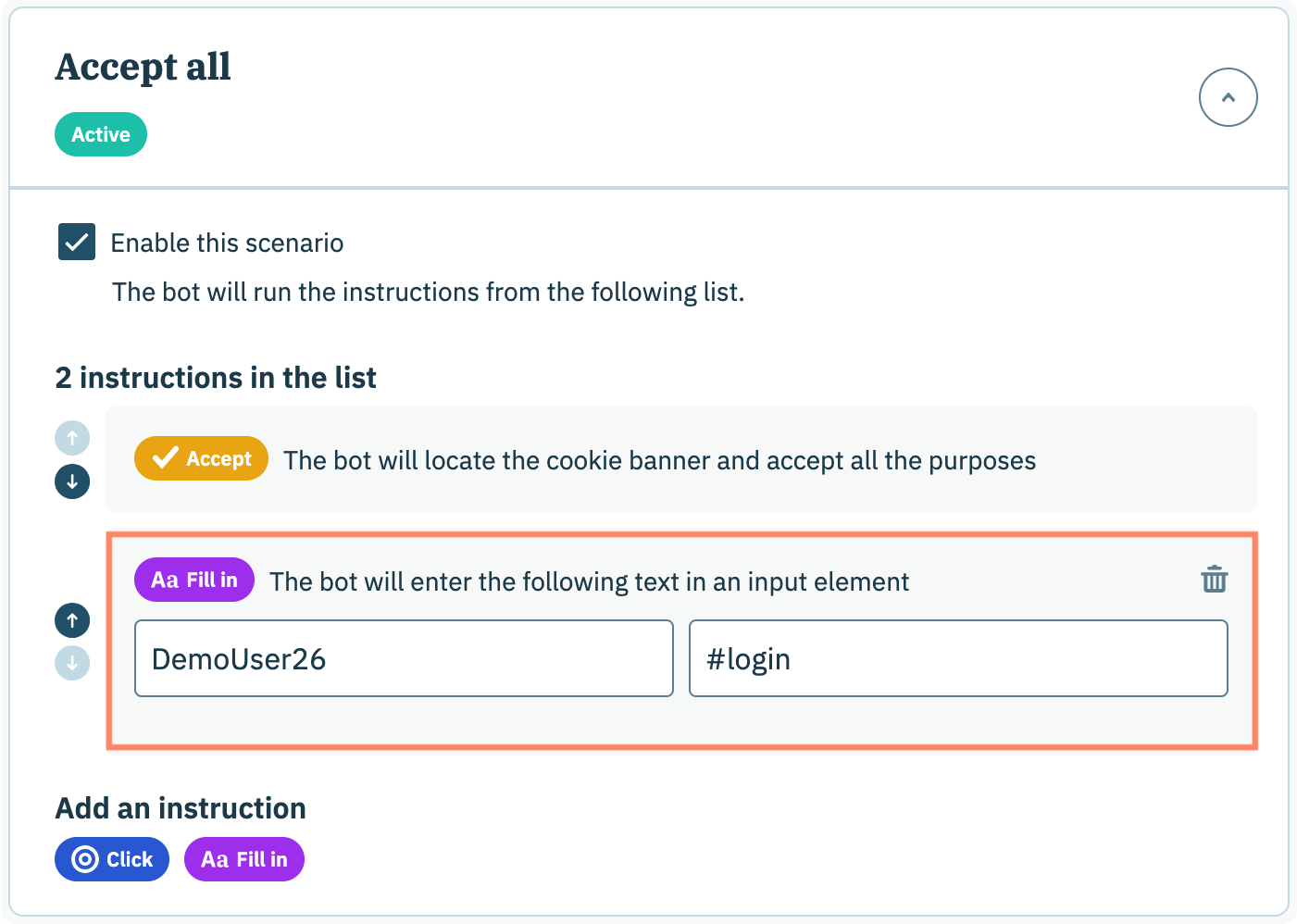This screenshot has height=924, width=1297.
Task: Click the green Active status badge
Action: point(101,134)
